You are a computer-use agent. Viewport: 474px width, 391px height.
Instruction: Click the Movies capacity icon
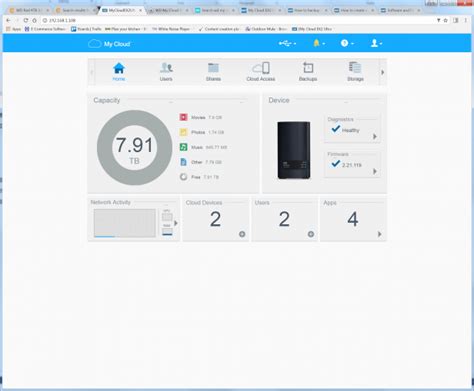point(183,117)
